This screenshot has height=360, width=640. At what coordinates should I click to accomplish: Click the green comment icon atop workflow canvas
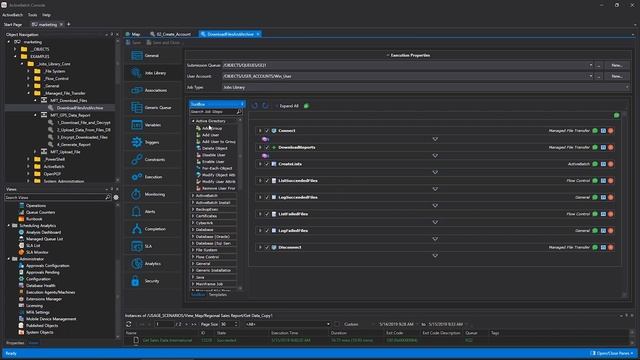click(616, 116)
